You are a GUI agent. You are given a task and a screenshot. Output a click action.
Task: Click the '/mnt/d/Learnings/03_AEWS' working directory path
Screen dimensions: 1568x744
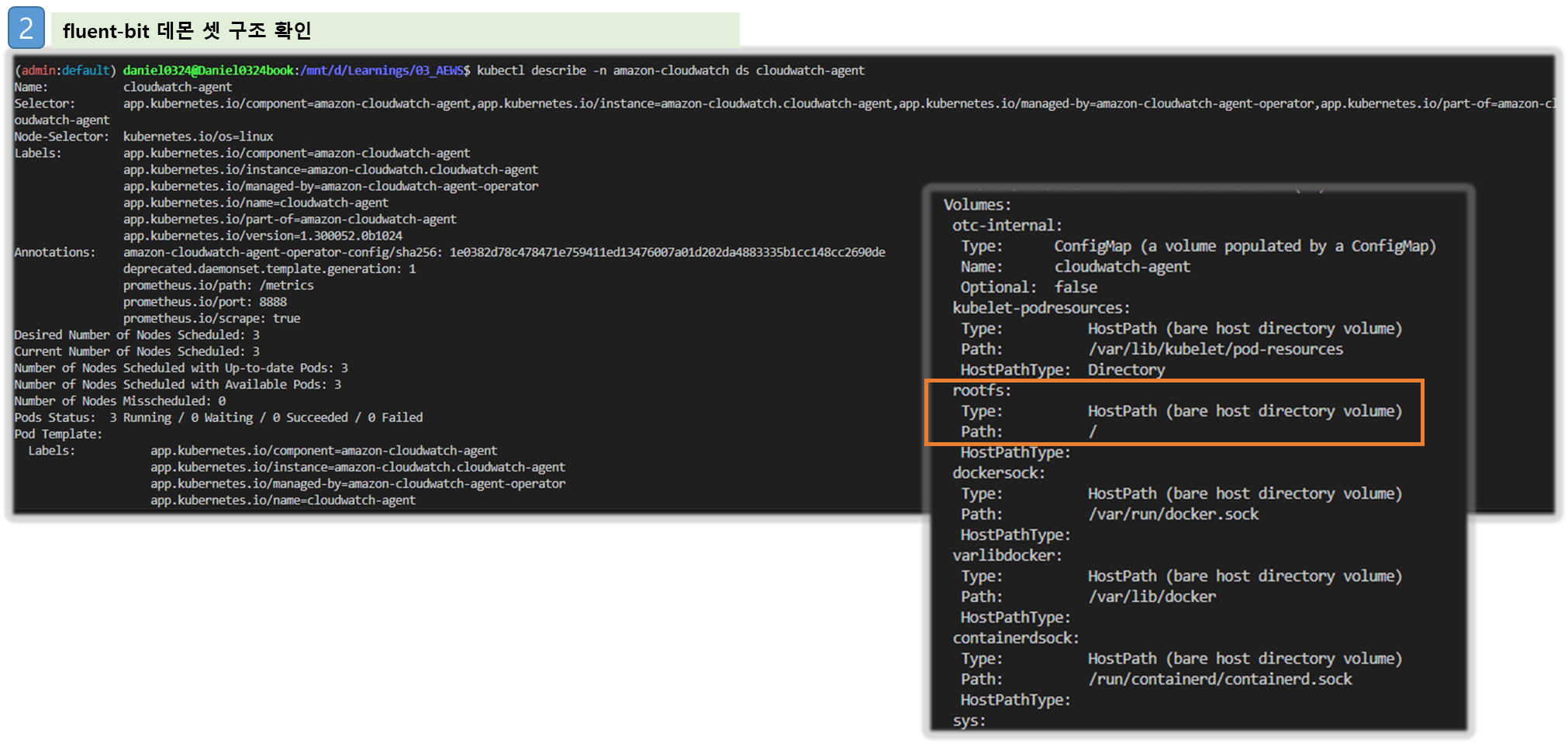tap(382, 71)
